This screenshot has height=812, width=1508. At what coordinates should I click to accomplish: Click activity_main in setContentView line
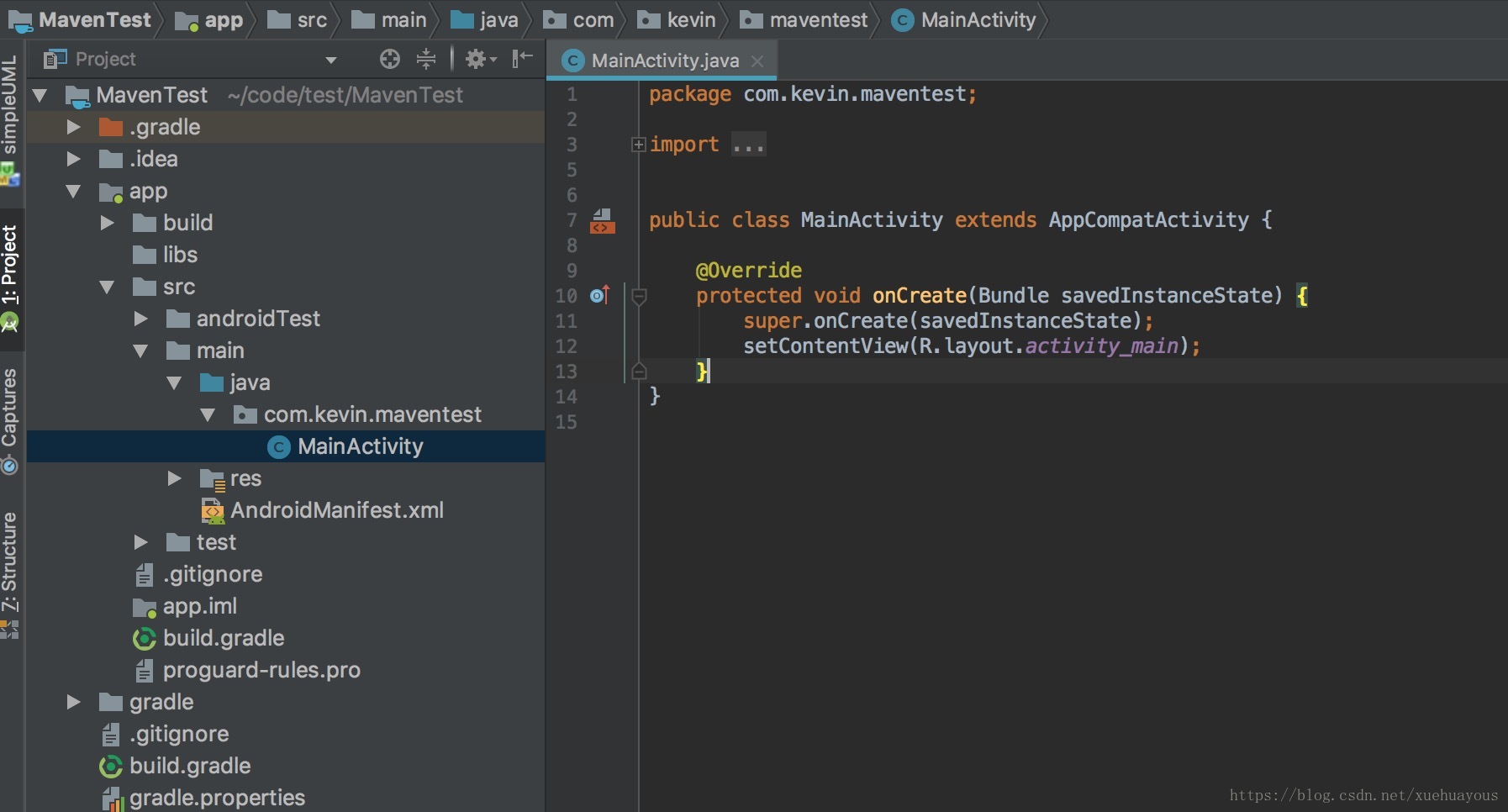click(1102, 345)
